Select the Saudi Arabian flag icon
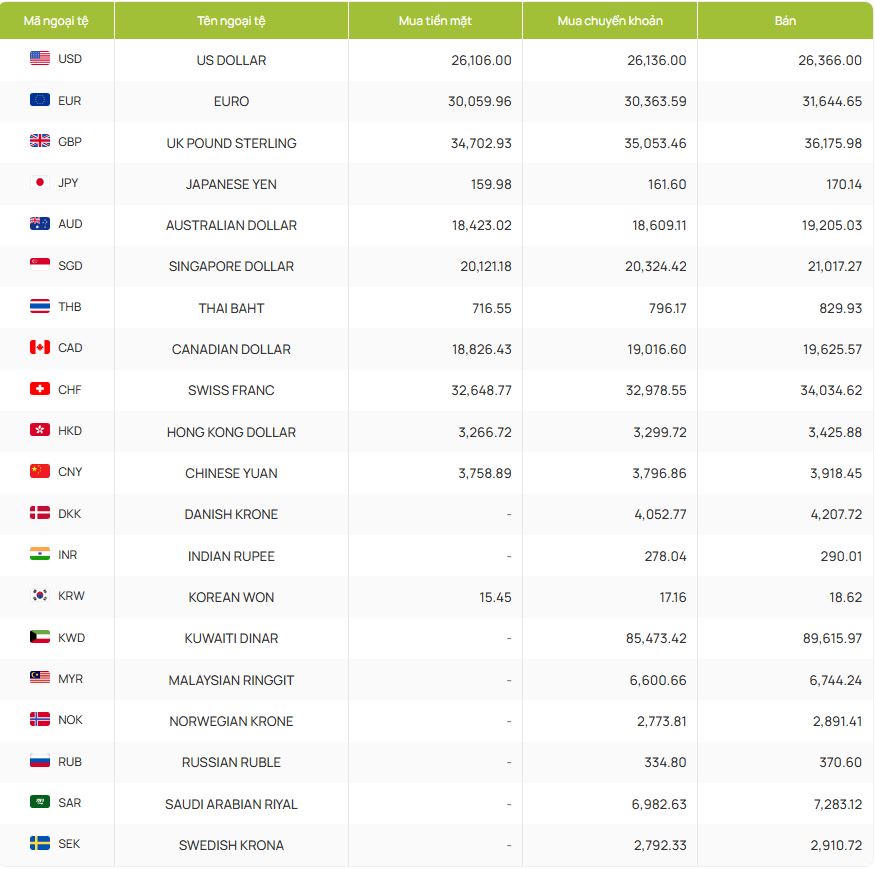875x869 pixels. (40, 802)
